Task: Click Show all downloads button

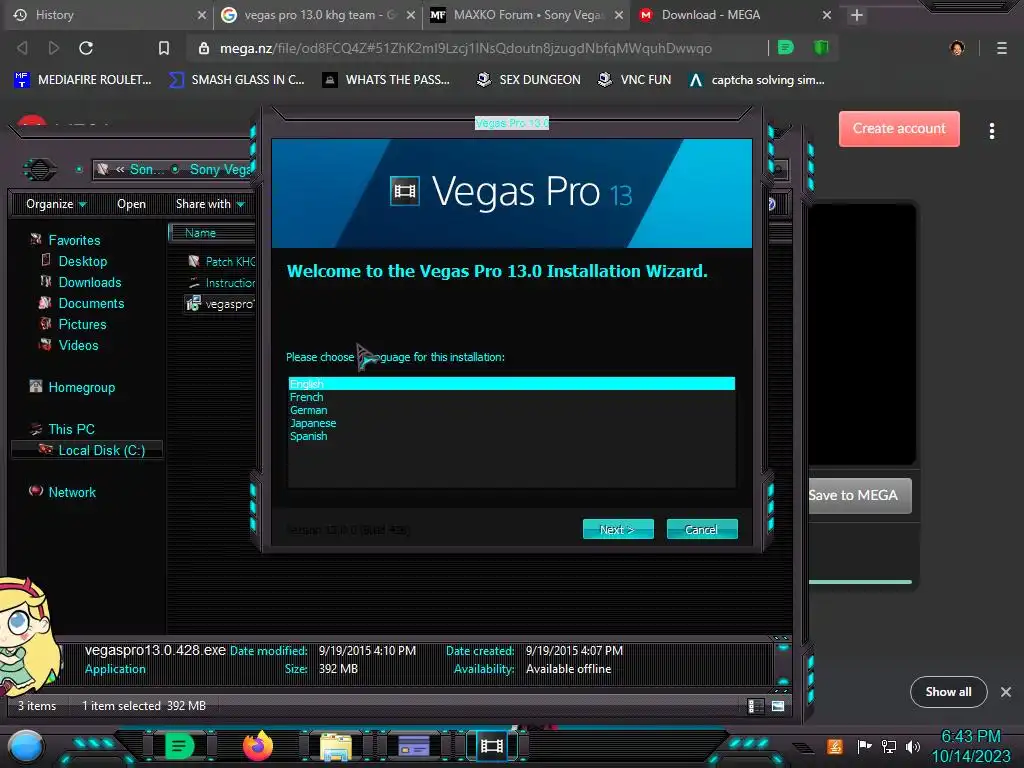Action: tap(948, 692)
